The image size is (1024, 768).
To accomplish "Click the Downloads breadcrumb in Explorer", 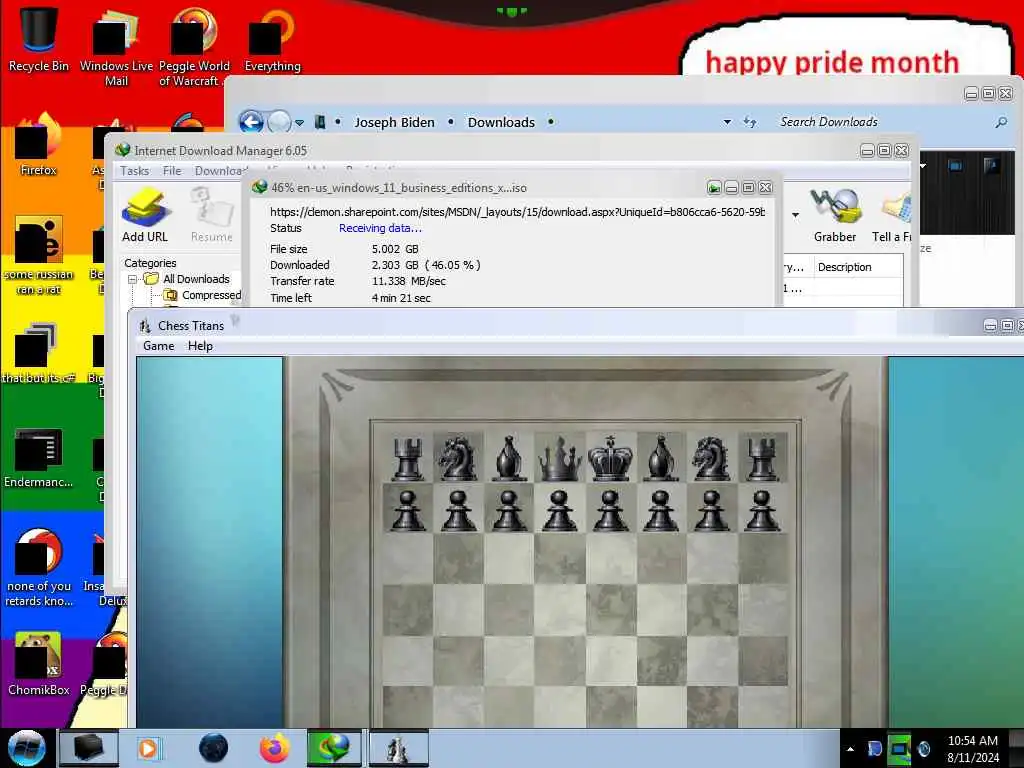I will (501, 122).
